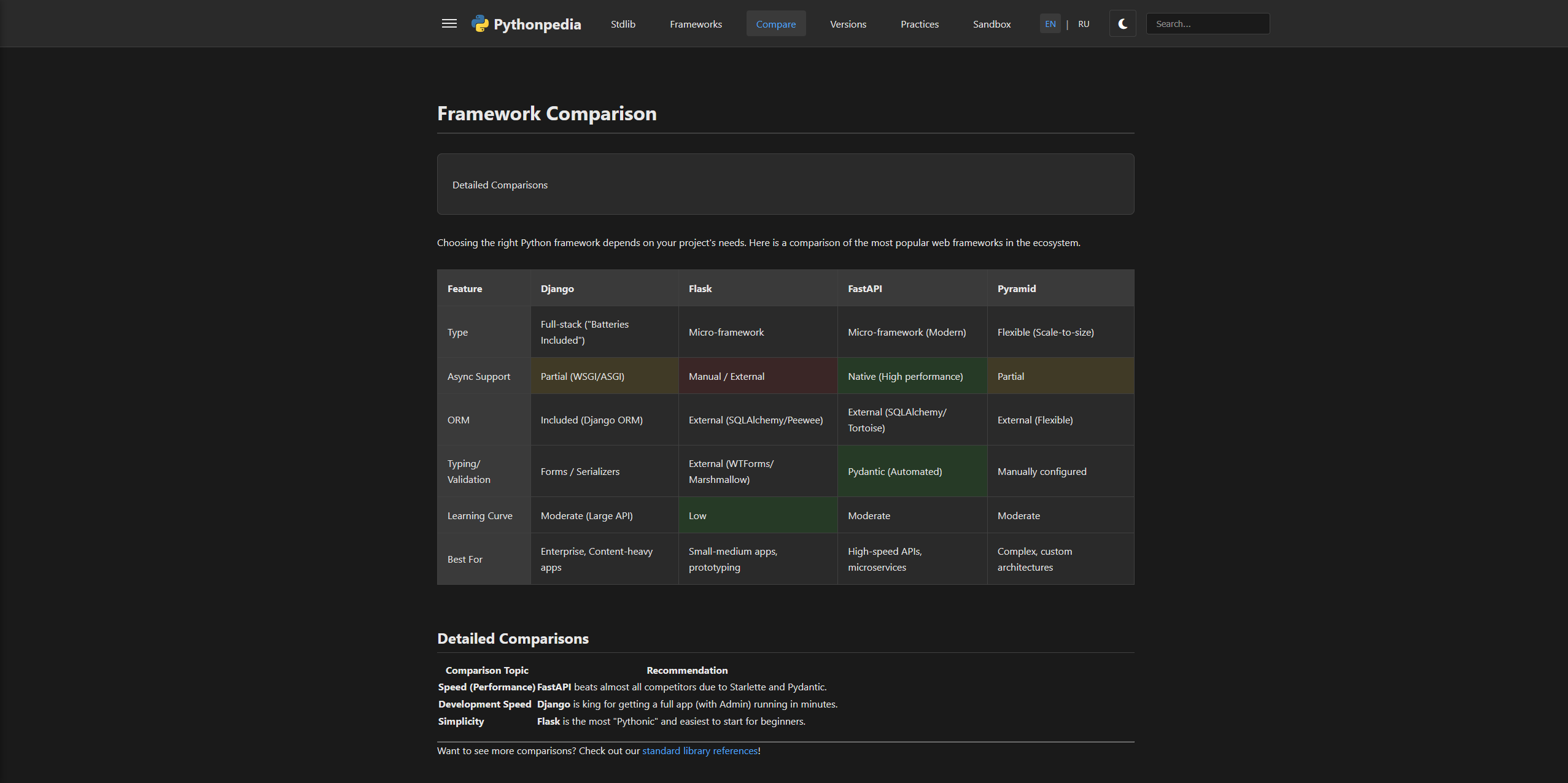
Task: Go to the Practices page
Action: coord(919,24)
